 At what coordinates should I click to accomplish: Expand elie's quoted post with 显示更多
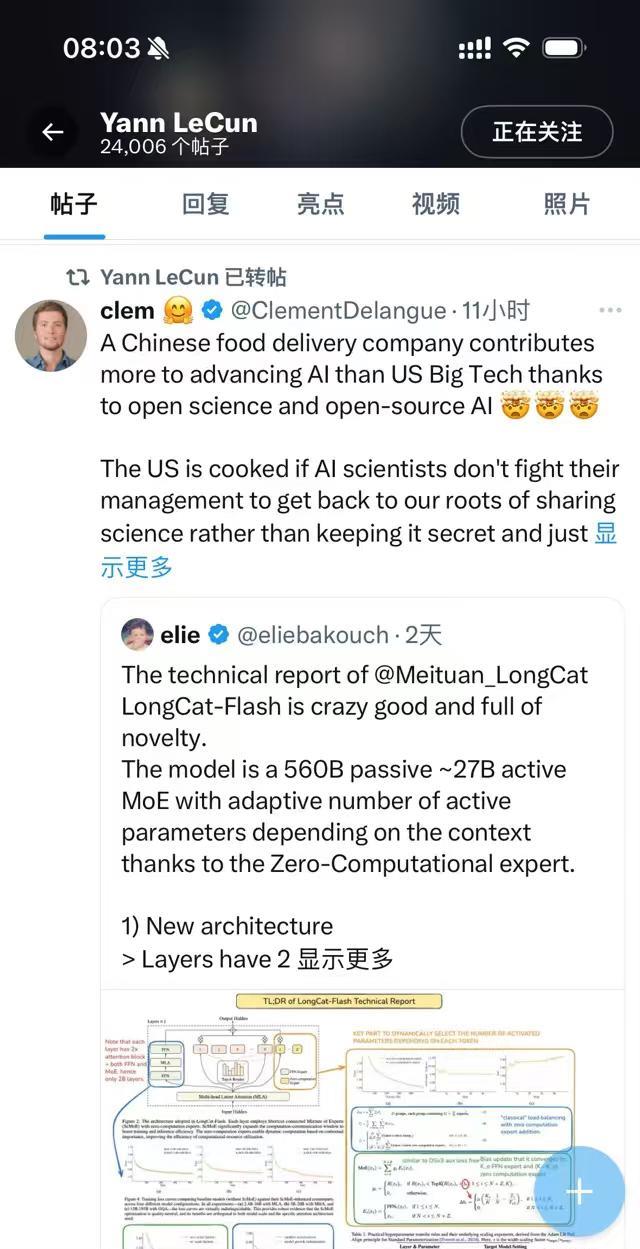click(x=345, y=958)
